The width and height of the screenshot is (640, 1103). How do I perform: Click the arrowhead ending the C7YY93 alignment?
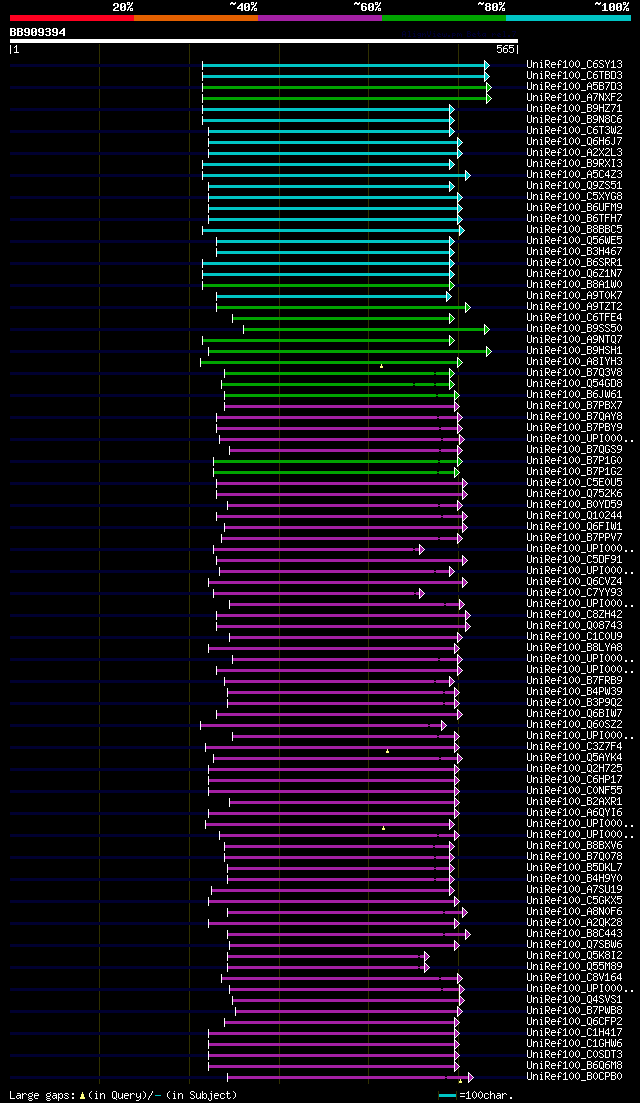pyautogui.click(x=421, y=593)
